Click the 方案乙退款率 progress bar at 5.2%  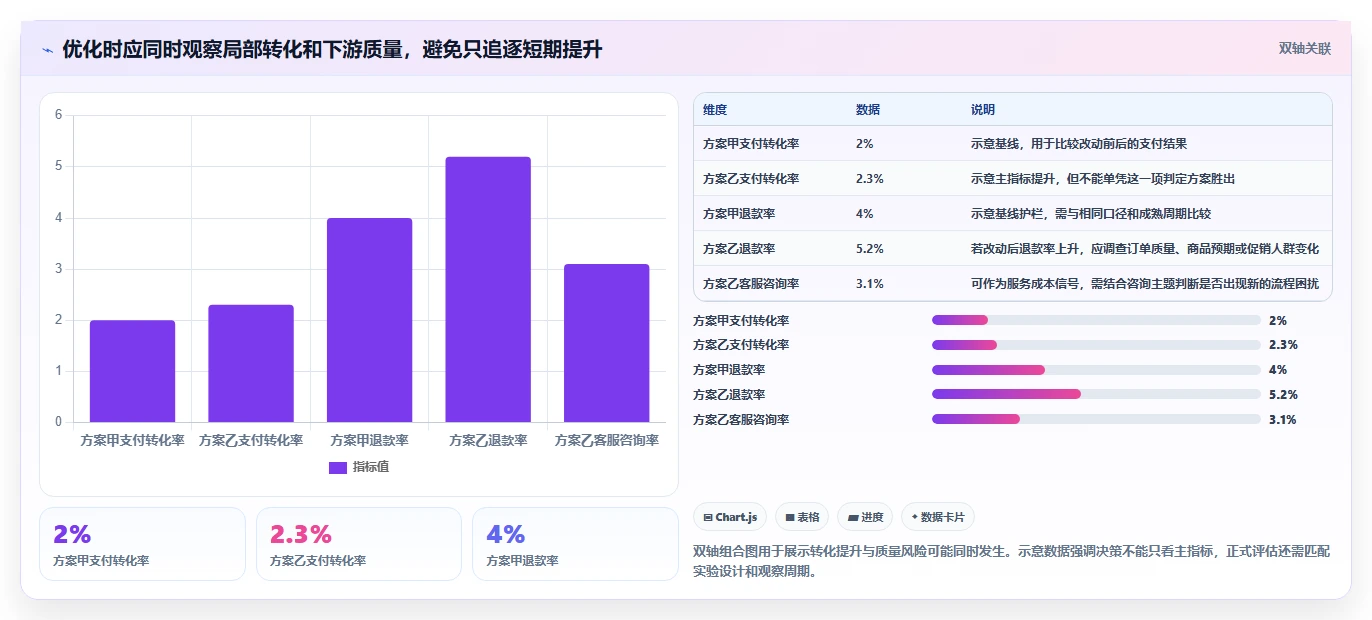(1096, 394)
